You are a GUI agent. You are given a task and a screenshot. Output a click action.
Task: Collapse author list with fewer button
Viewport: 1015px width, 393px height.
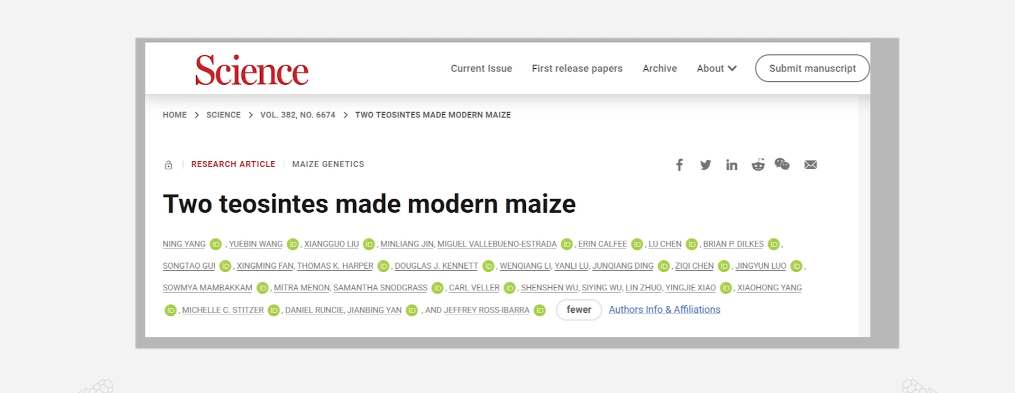pyautogui.click(x=579, y=309)
